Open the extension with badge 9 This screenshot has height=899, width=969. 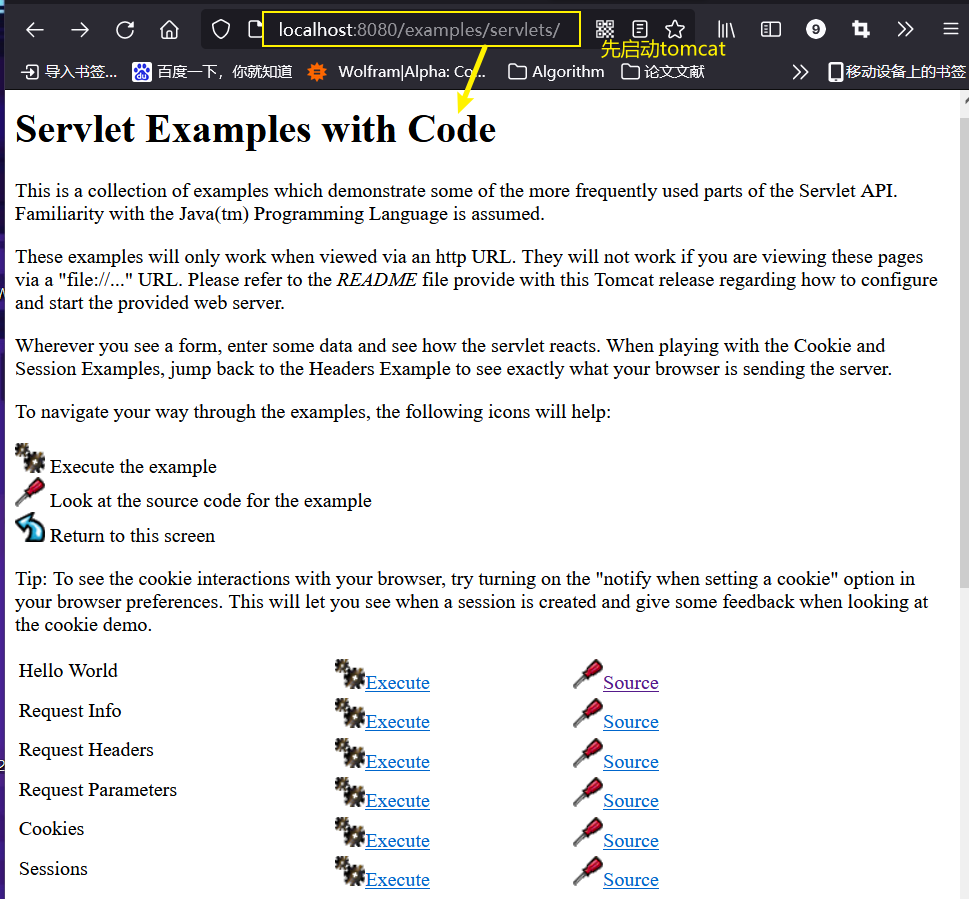point(816,29)
